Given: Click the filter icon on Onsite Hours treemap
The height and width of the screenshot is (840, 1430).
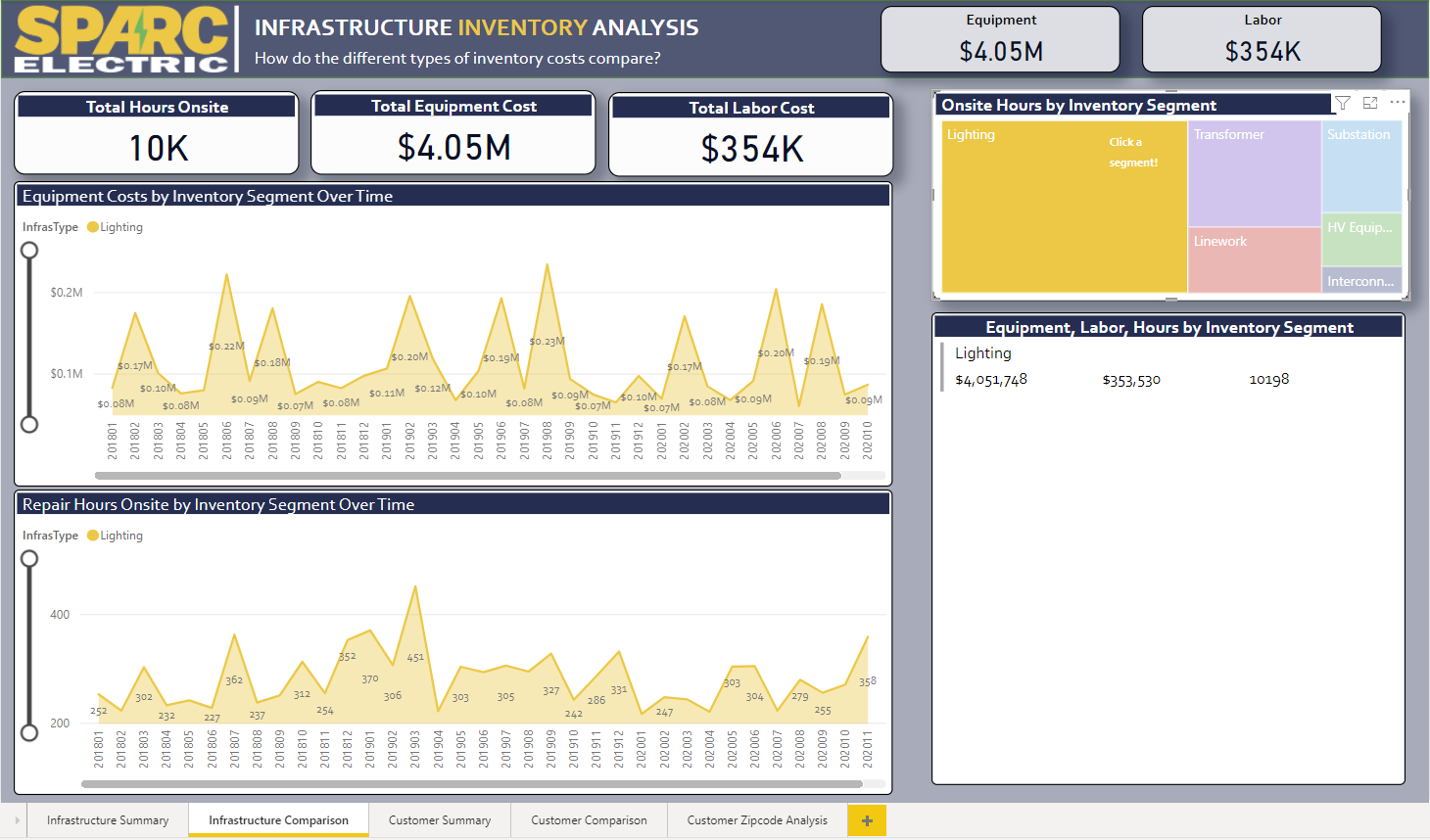Looking at the screenshot, I should pos(1343,103).
